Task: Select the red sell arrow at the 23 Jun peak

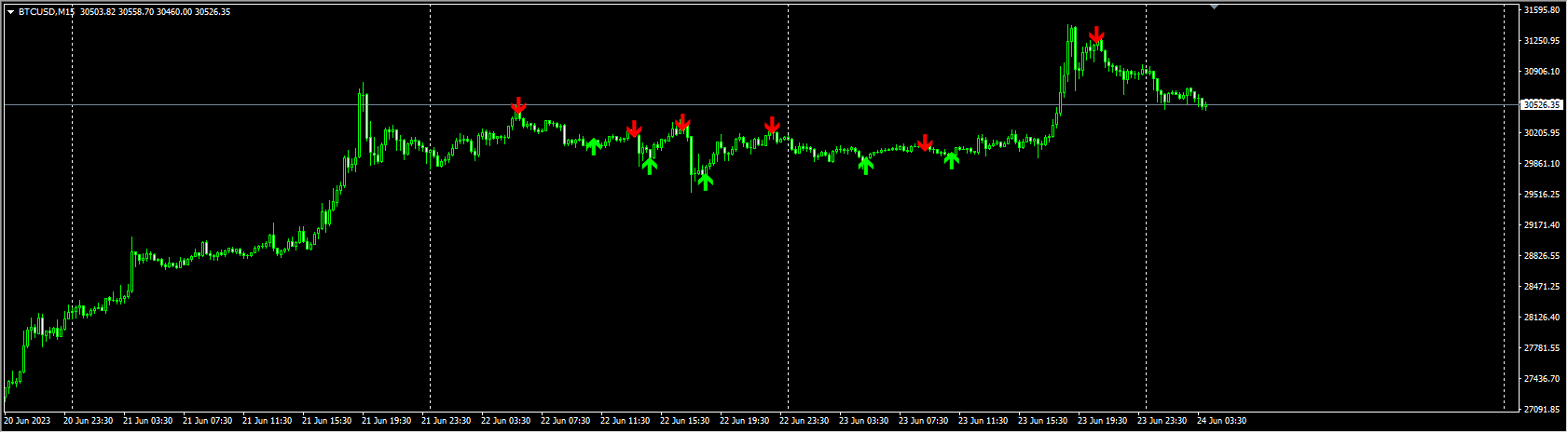Action: [x=1097, y=34]
